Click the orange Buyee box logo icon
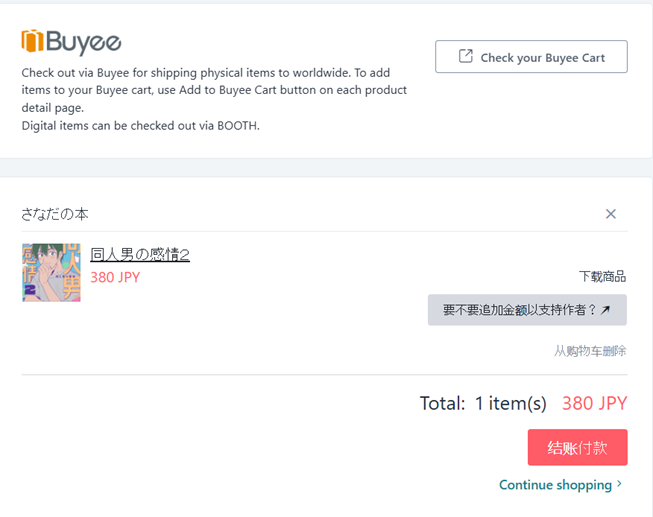Screen dimensions: 653x517 coord(33,42)
